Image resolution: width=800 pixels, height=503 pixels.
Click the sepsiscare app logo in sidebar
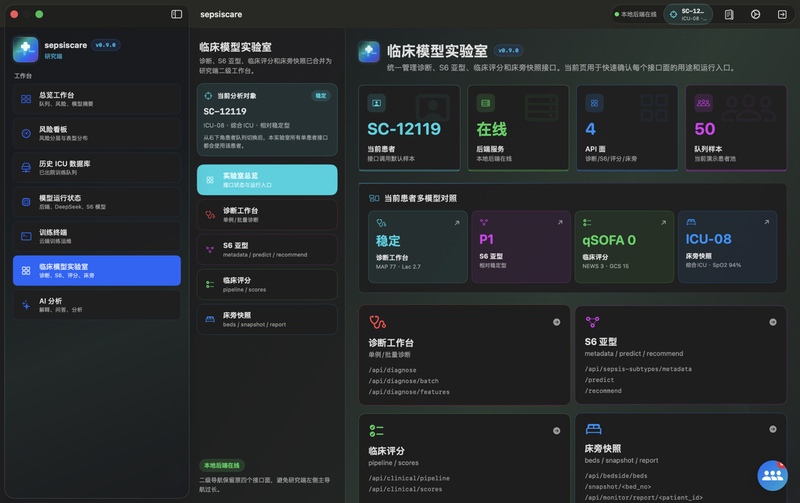click(x=26, y=49)
